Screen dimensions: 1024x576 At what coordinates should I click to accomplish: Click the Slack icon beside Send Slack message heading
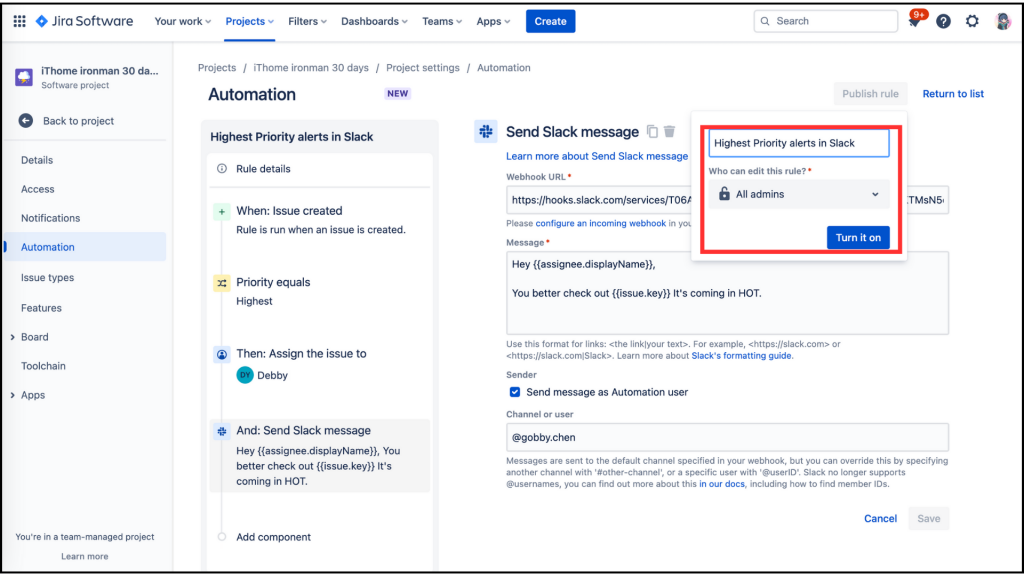pyautogui.click(x=486, y=131)
